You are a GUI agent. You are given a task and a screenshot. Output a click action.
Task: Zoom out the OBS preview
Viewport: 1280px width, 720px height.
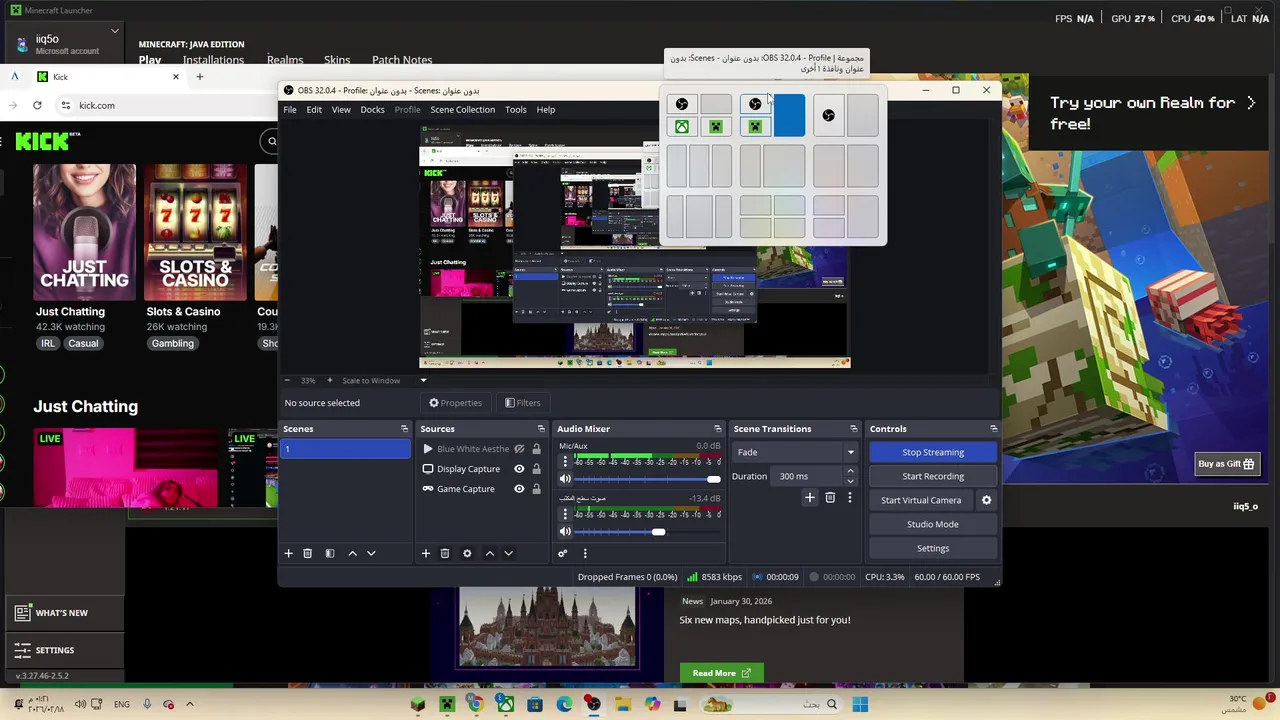click(287, 380)
